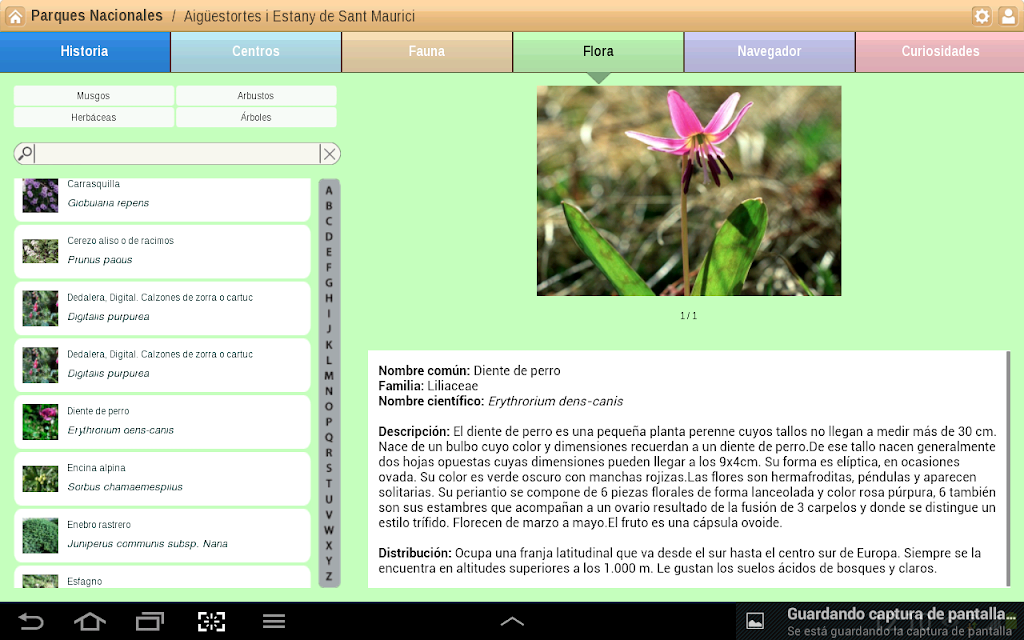Open the navigation bar menu icon
1024x640 pixels.
(274, 621)
